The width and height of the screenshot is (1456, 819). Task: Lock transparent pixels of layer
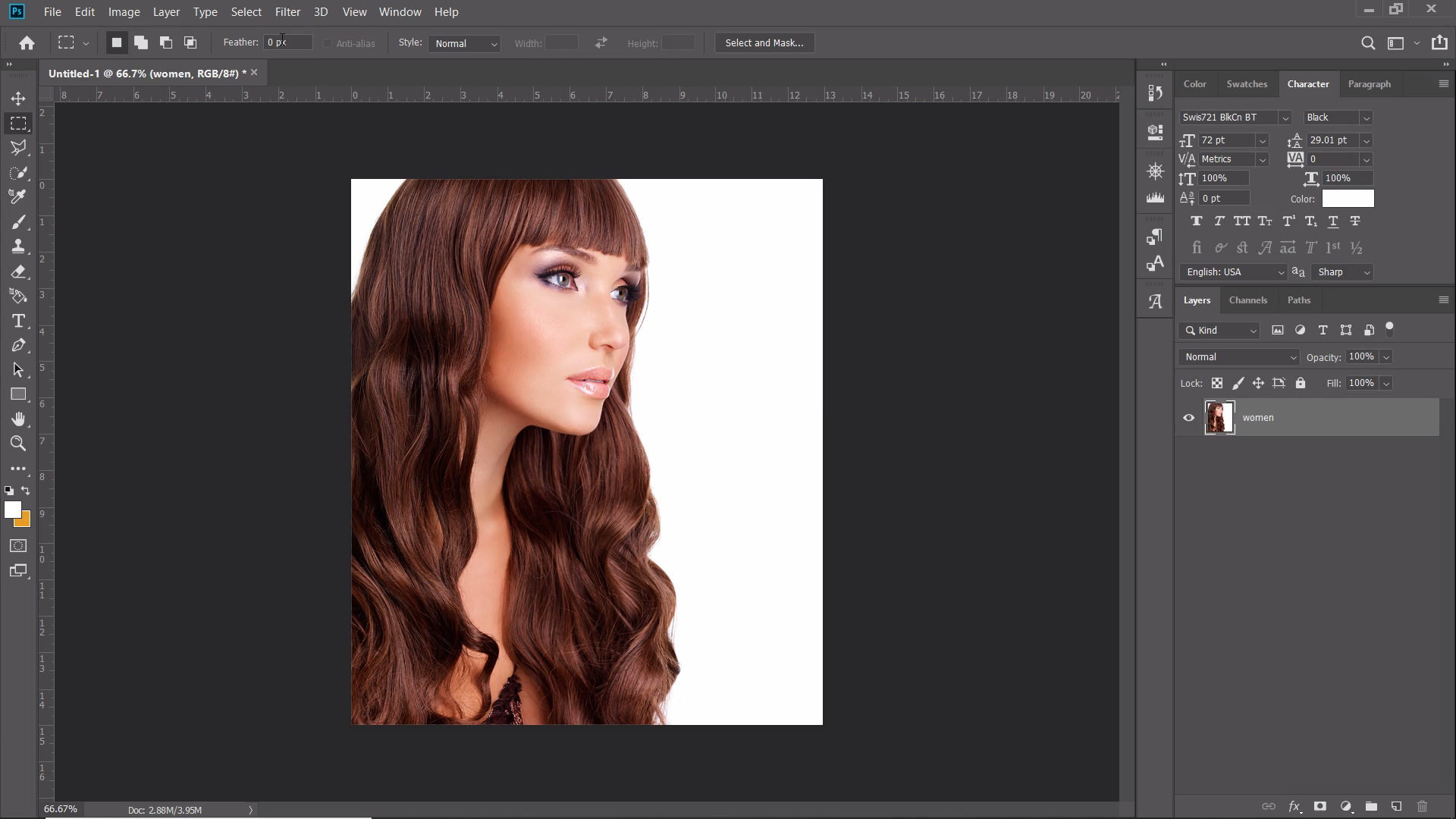click(x=1217, y=384)
